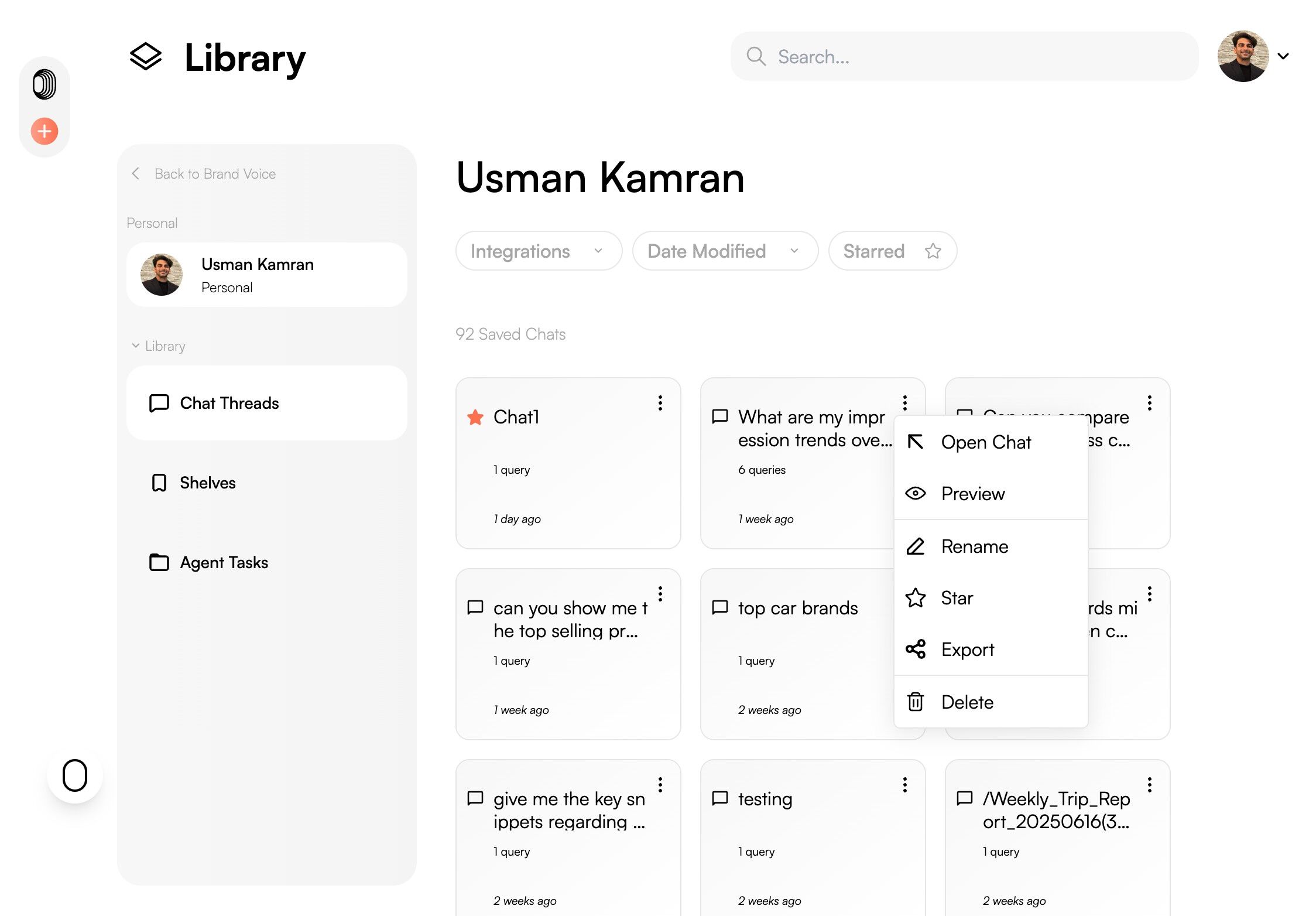
Task: Open options for Weekly_Trip_Report chat card
Action: click(1149, 785)
